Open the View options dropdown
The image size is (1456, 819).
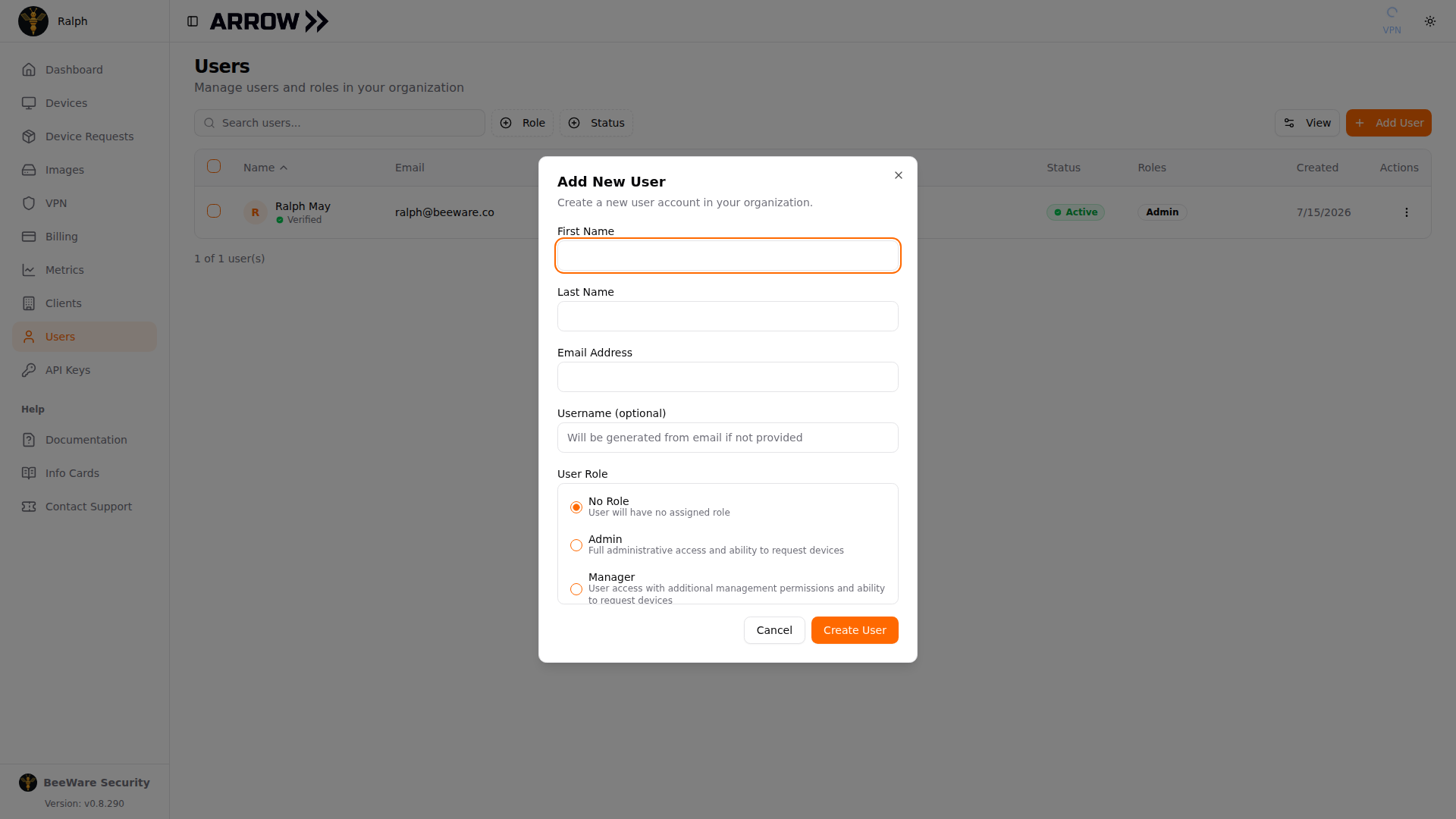click(1307, 123)
